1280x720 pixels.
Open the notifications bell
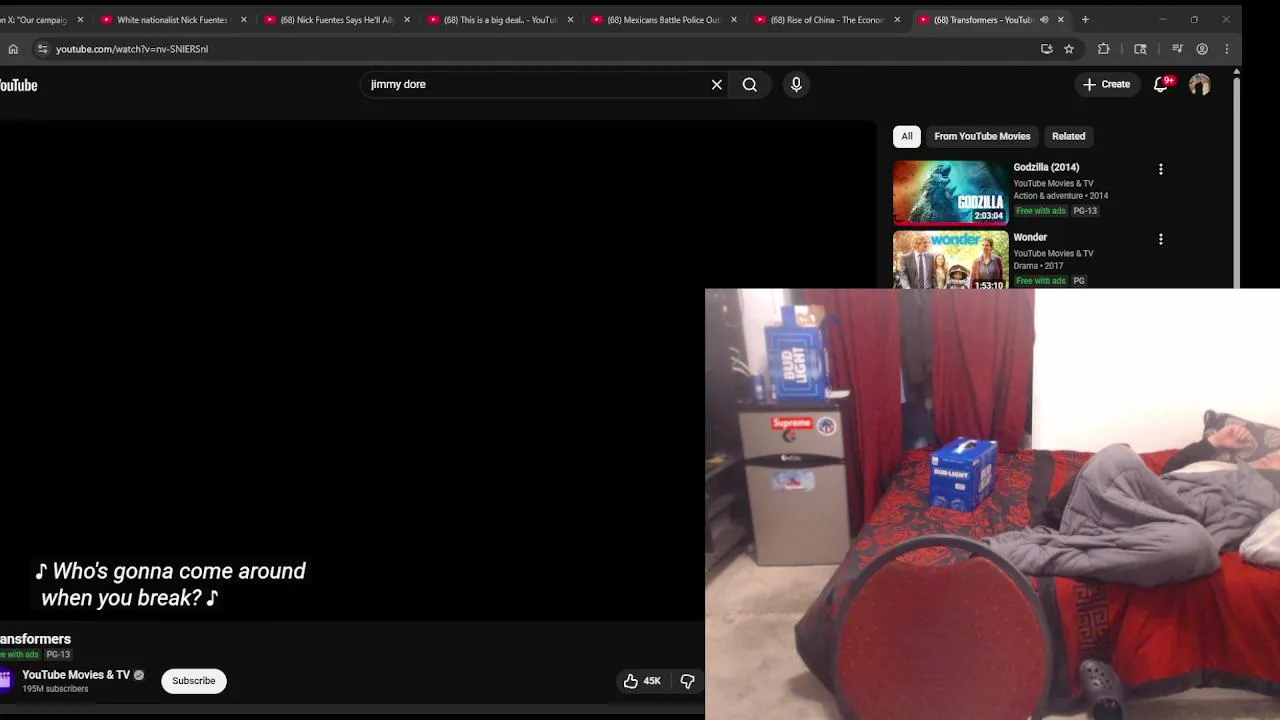pos(1161,85)
